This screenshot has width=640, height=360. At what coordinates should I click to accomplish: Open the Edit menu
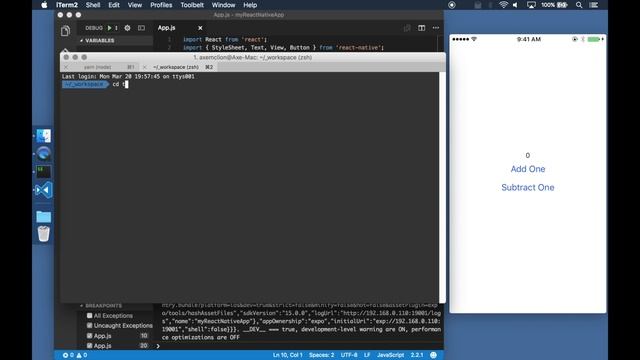click(114, 5)
